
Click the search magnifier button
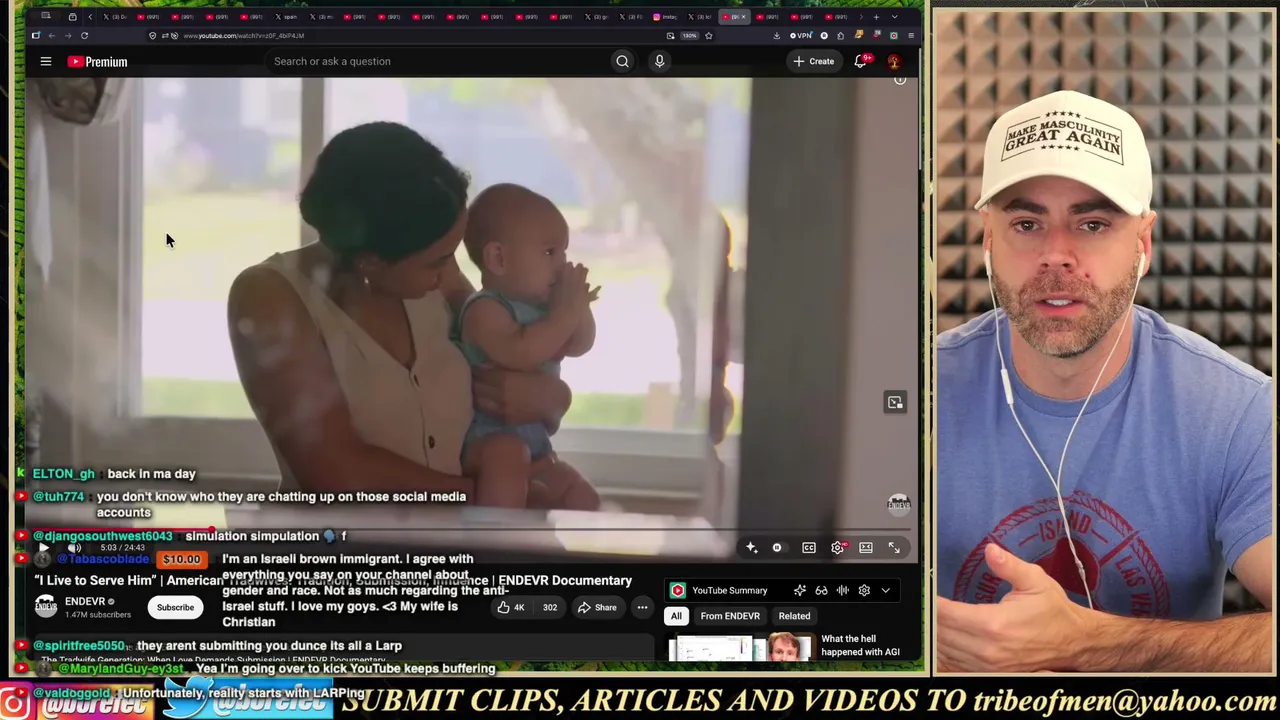[622, 61]
